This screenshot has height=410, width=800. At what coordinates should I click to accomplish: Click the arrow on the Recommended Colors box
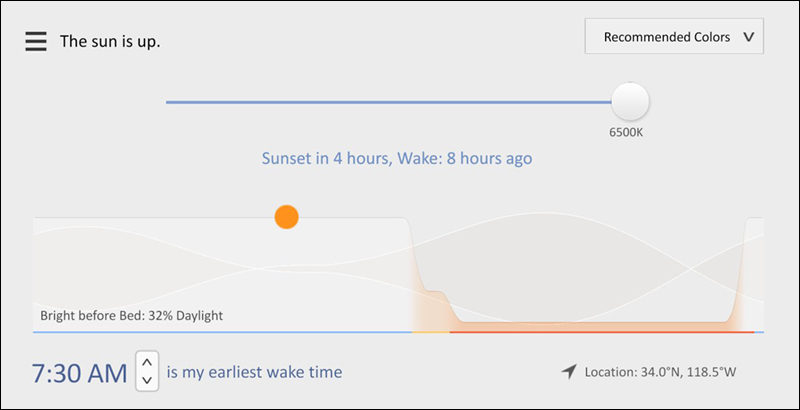pos(747,38)
